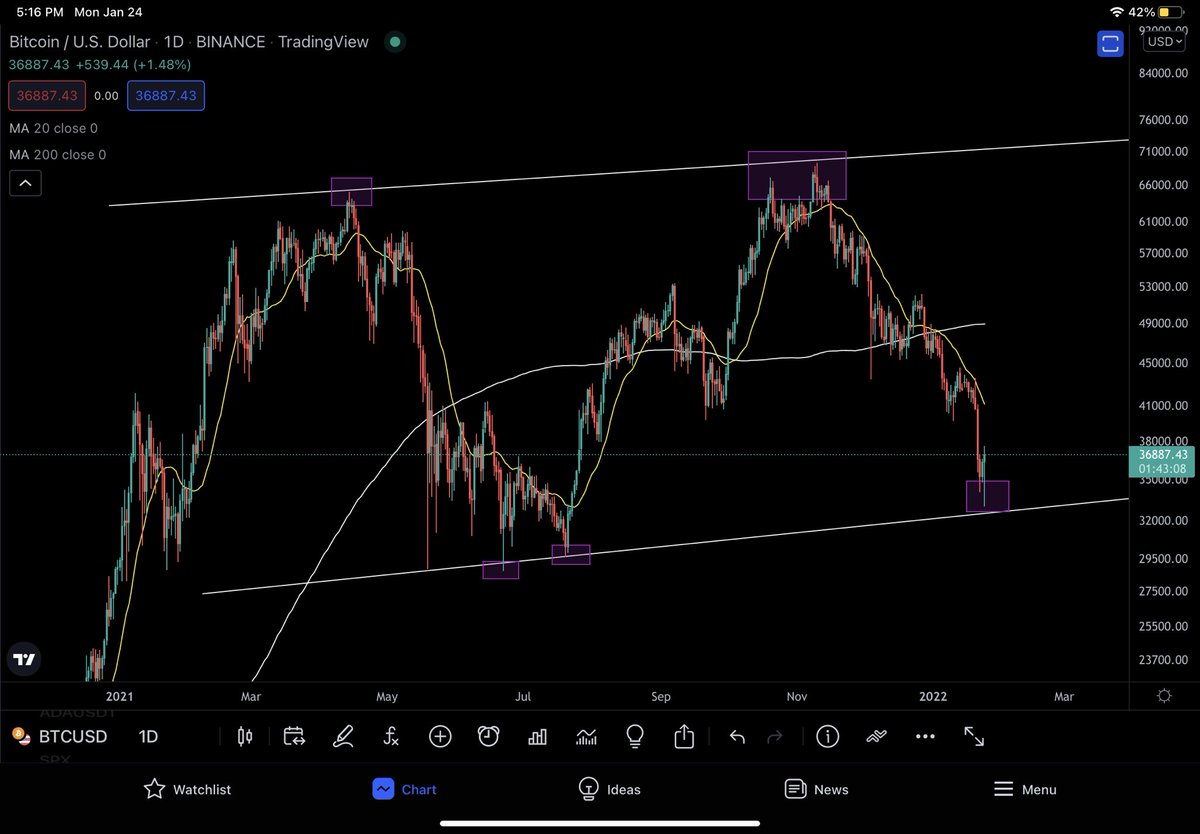Tap the plus compare symbol icon

pos(440,737)
